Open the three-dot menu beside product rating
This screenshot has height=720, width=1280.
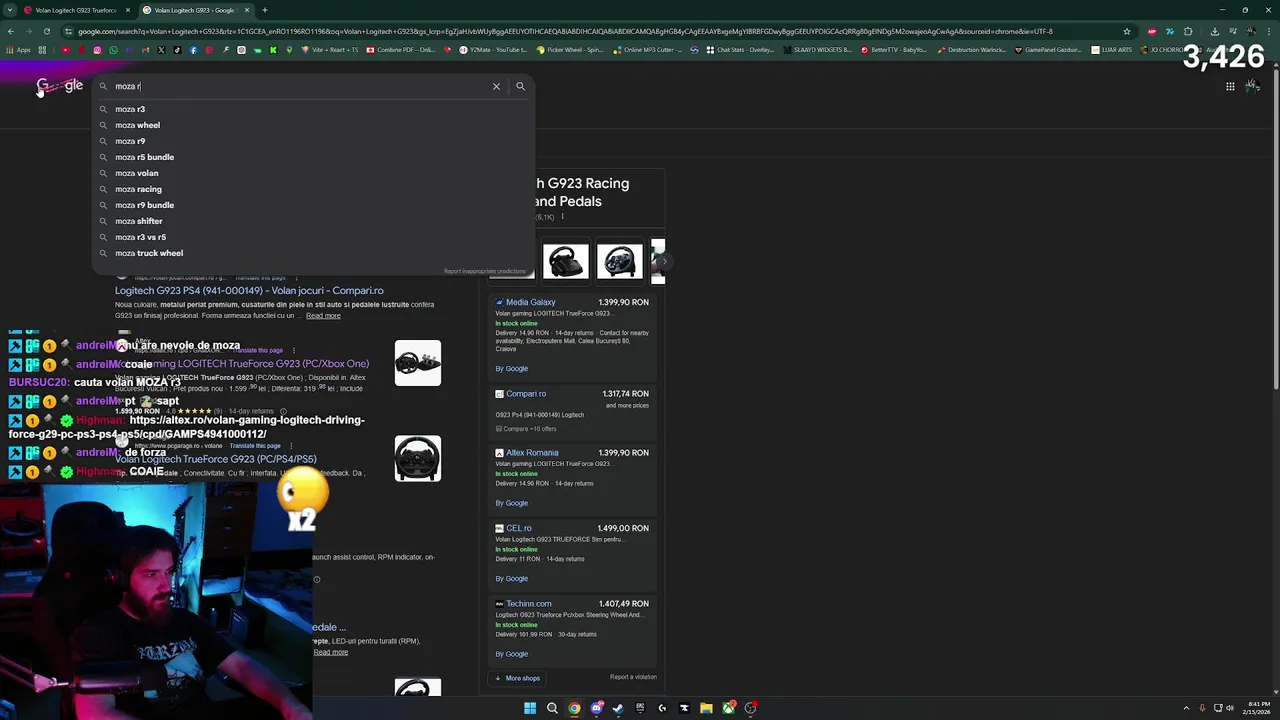pos(562,216)
